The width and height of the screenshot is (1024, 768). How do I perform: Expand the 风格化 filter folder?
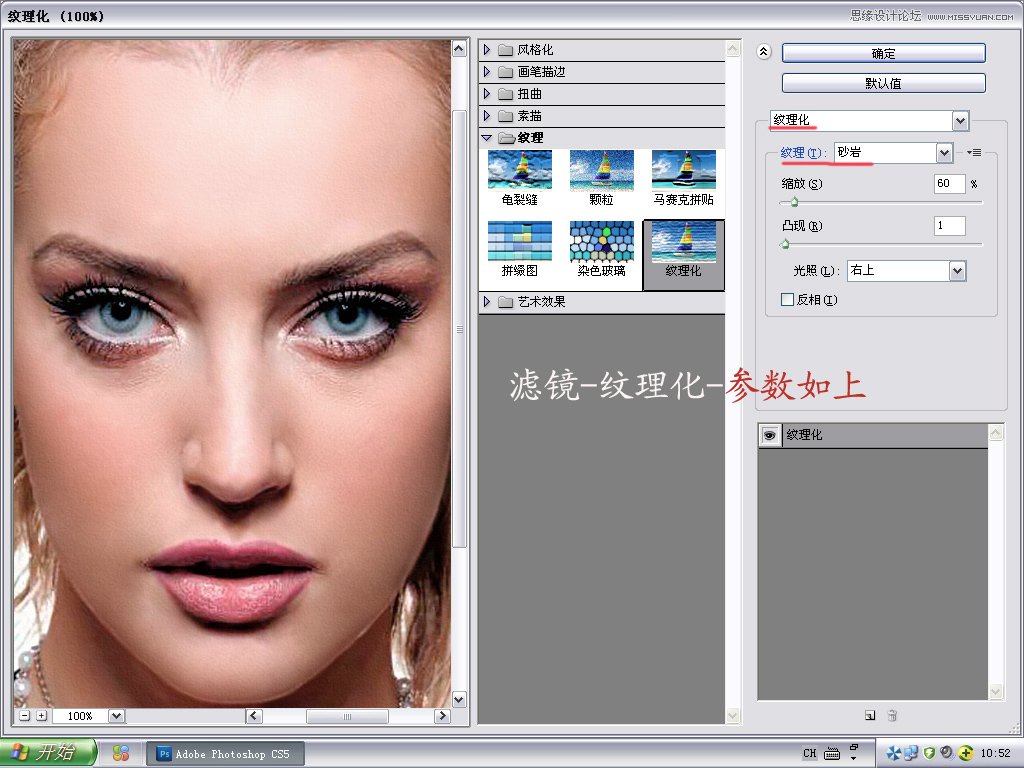487,50
